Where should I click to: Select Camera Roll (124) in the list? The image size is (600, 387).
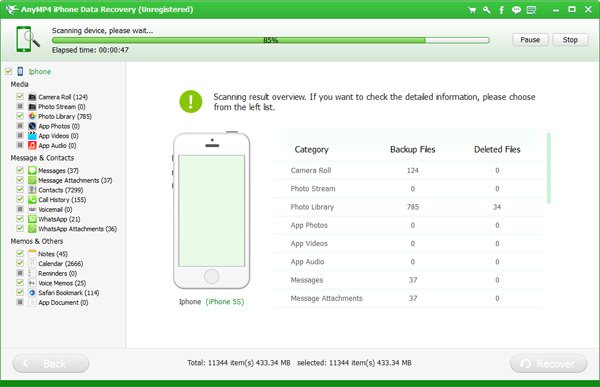click(x=63, y=97)
